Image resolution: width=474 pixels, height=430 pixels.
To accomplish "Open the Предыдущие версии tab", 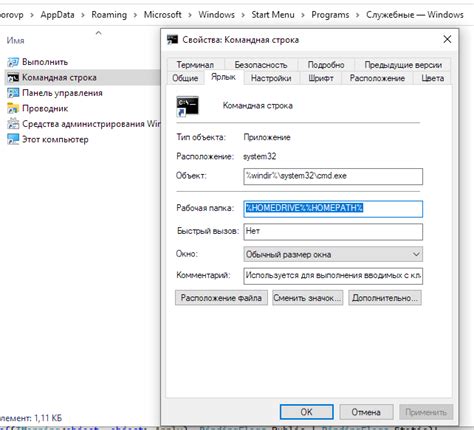I will point(403,65).
